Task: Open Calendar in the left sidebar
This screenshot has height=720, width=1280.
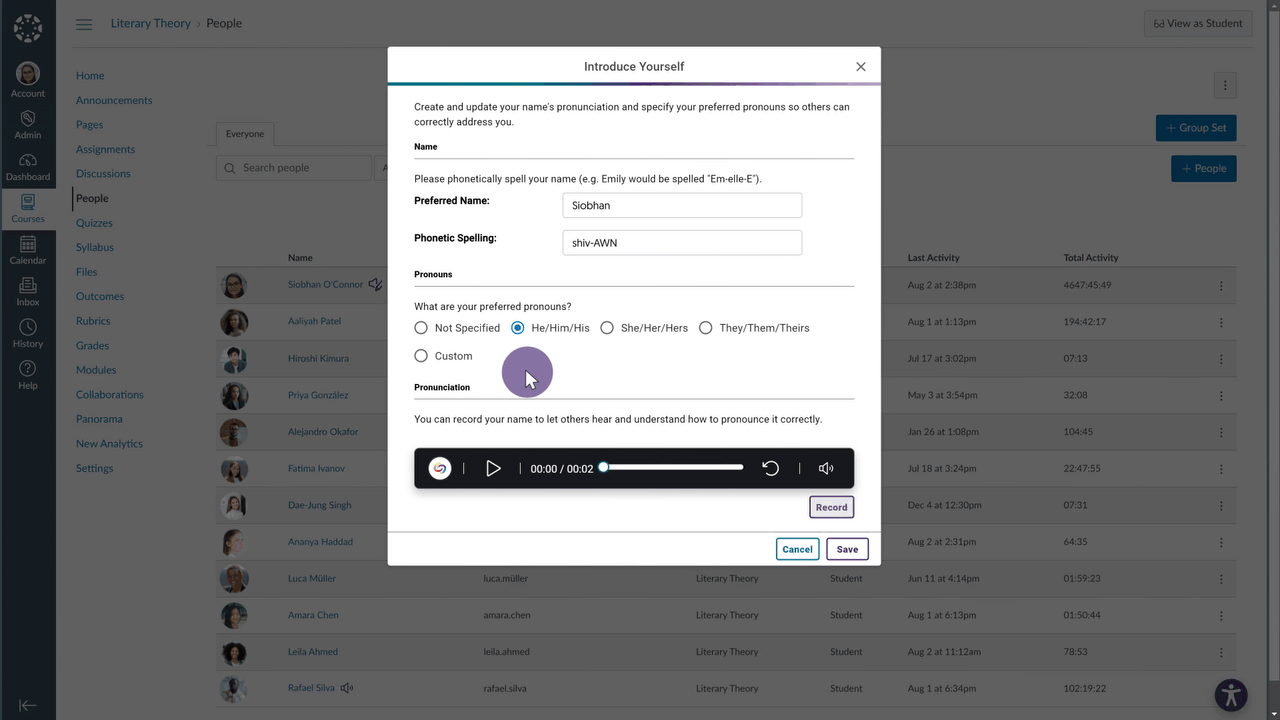Action: tap(28, 250)
